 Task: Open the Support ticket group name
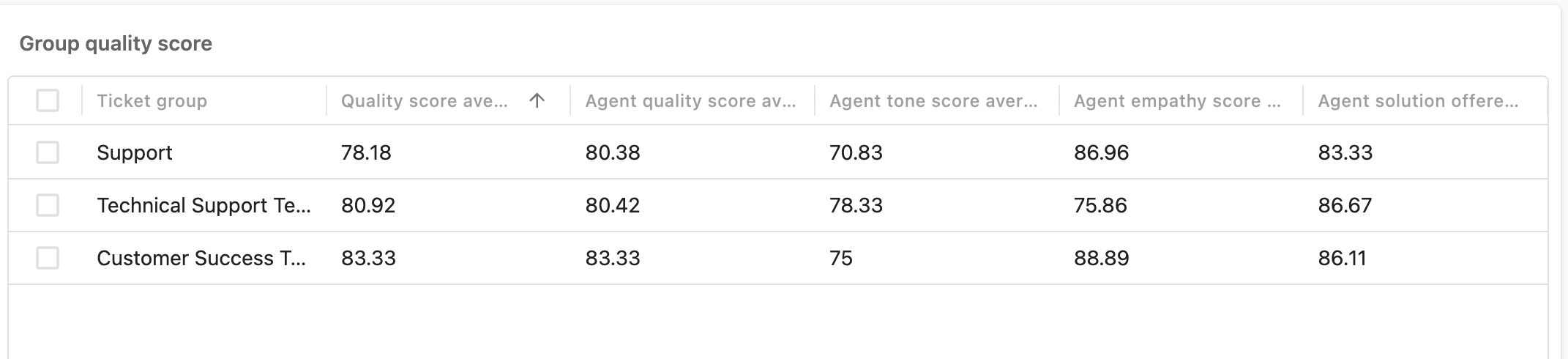click(135, 152)
